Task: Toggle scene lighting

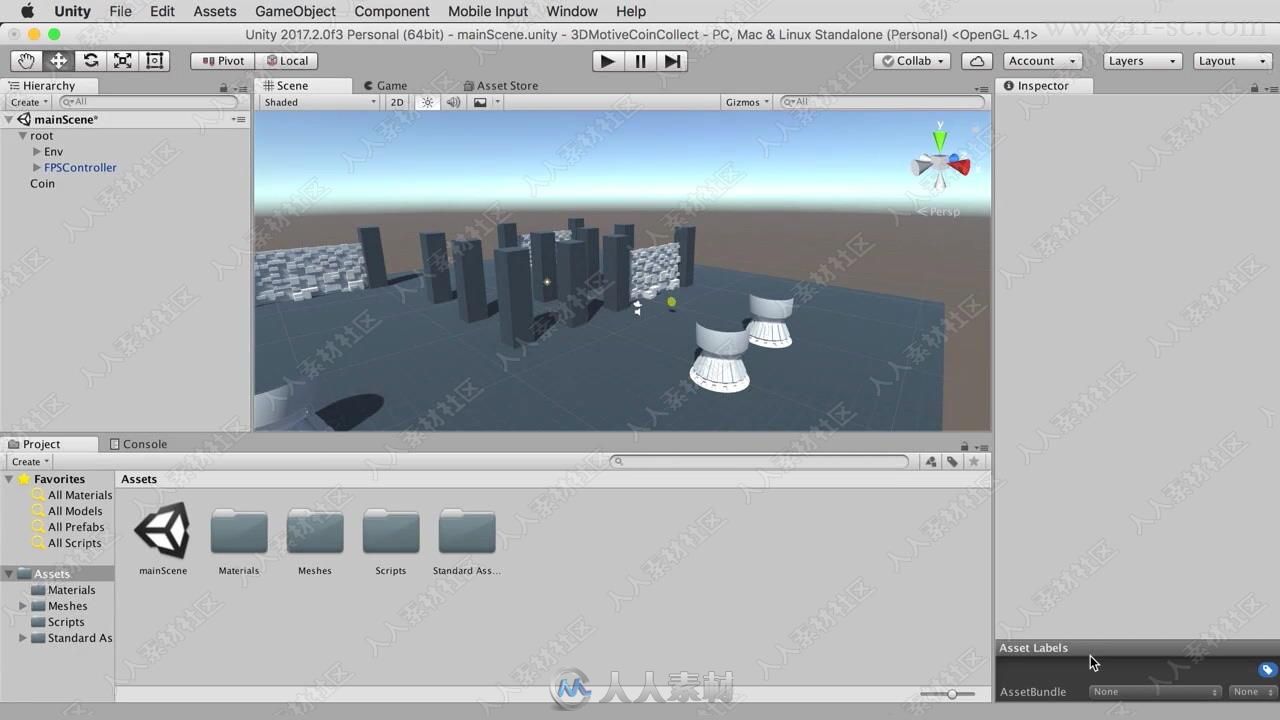Action: click(x=427, y=102)
